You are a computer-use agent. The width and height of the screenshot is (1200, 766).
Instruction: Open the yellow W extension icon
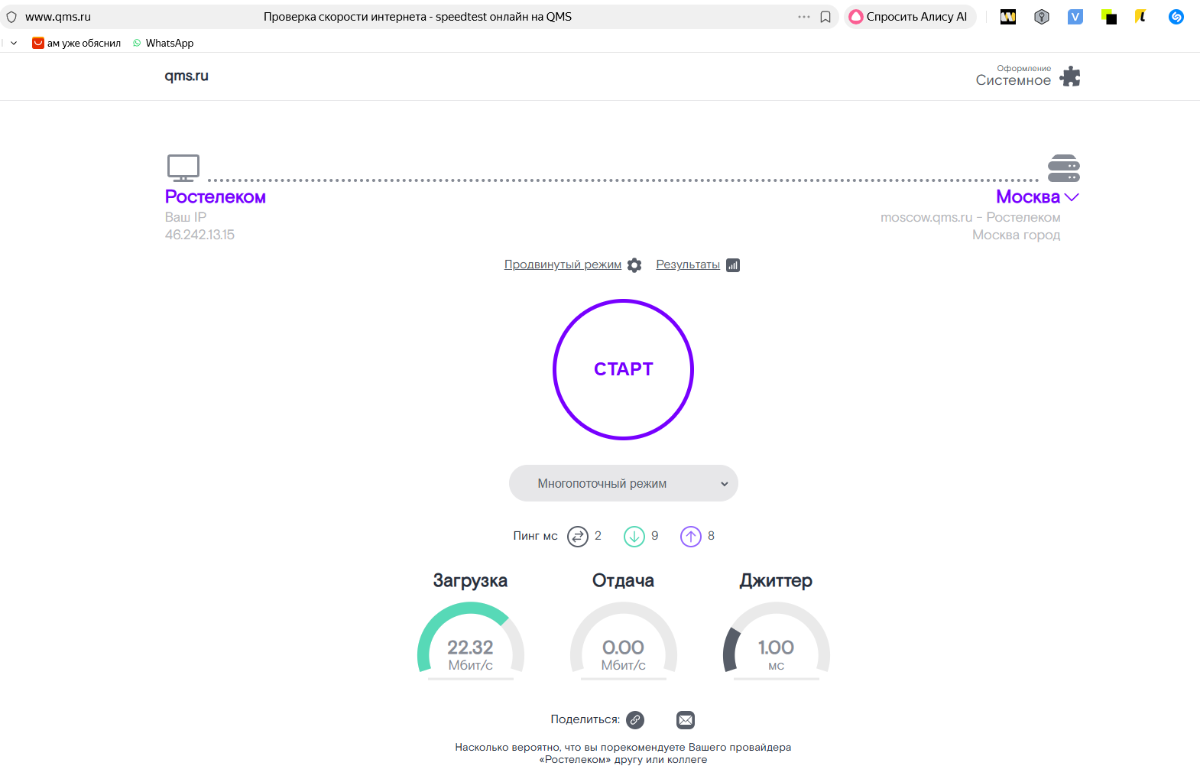(1008, 16)
